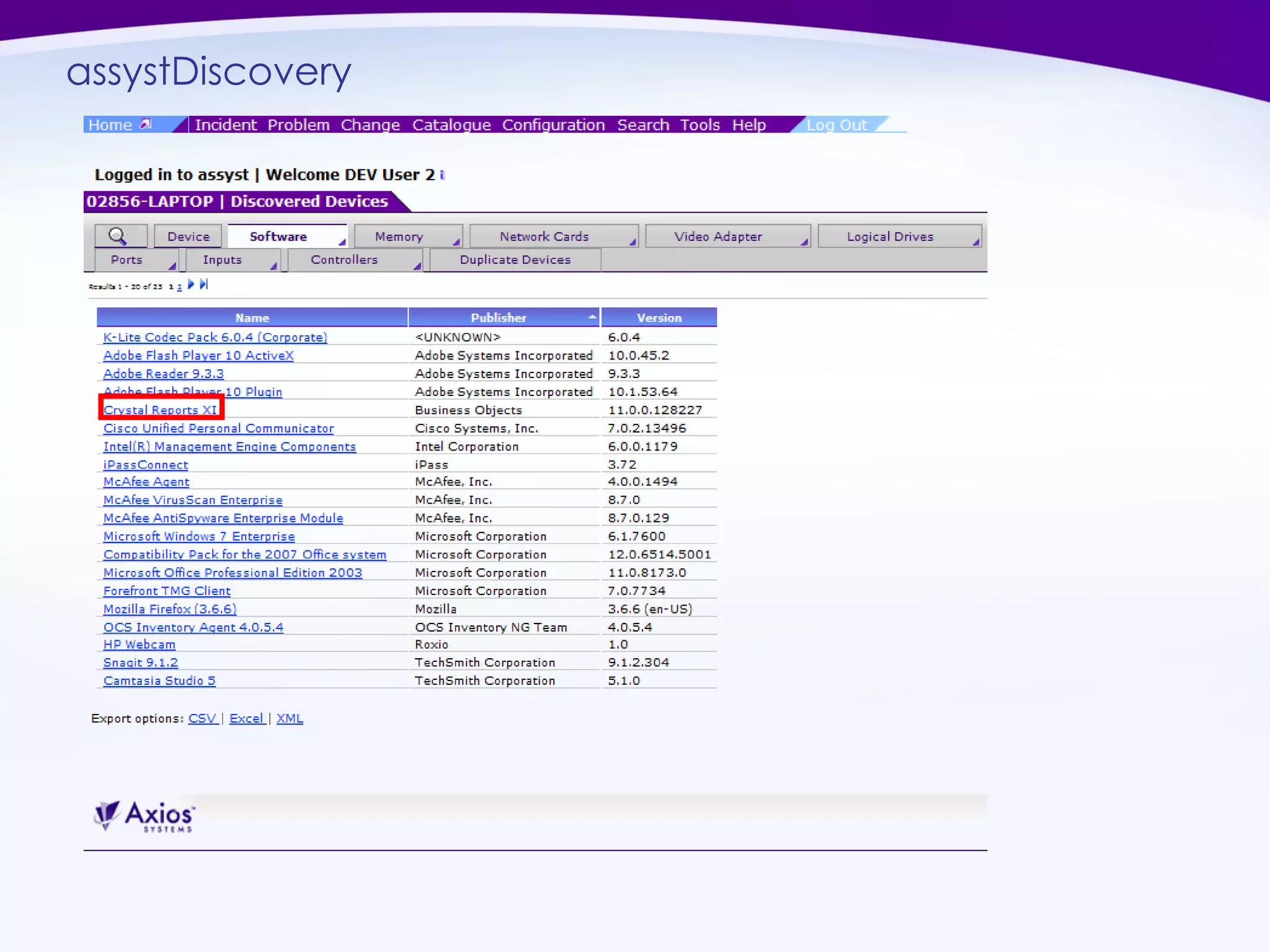Click the Log Out link

pyautogui.click(x=836, y=125)
